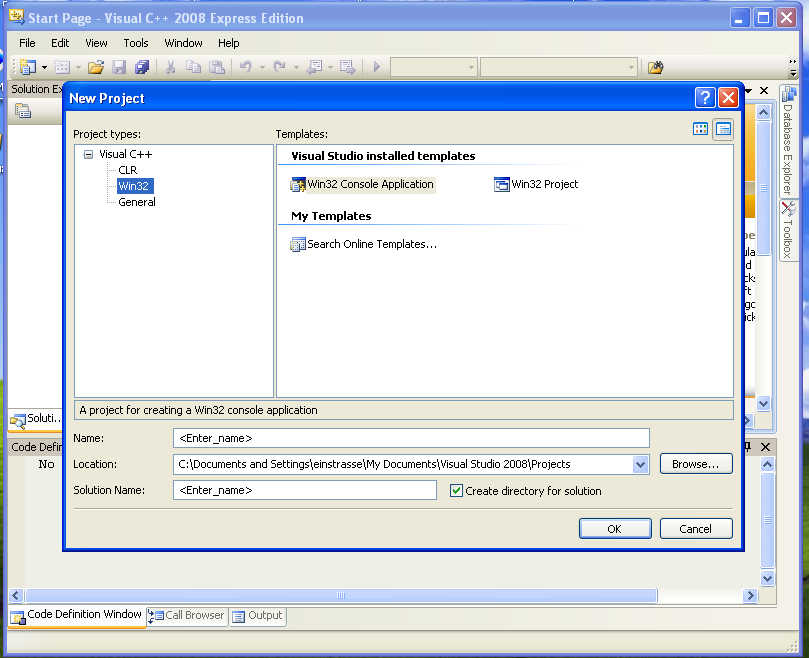Select CLR project type

pyautogui.click(x=127, y=170)
